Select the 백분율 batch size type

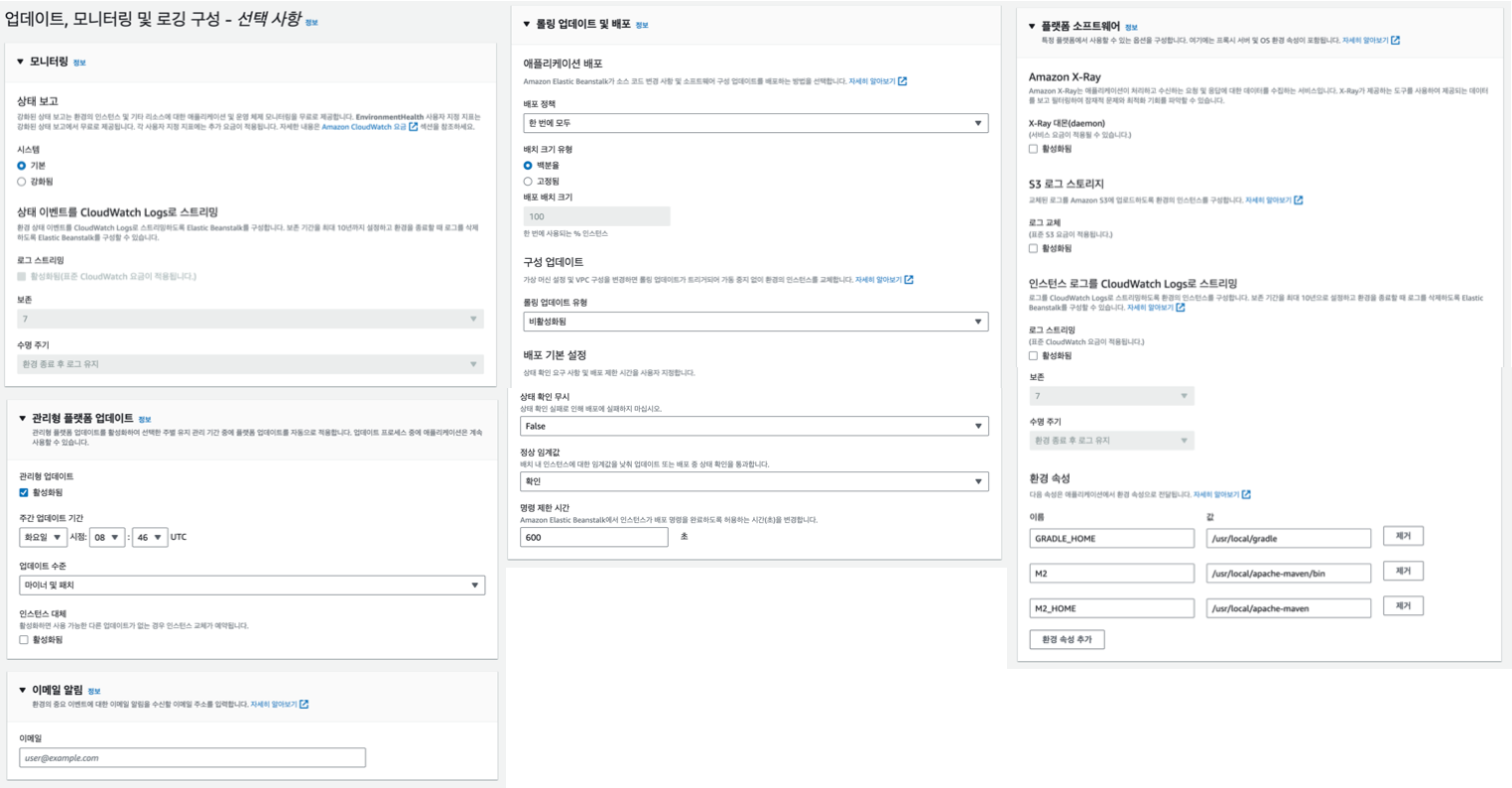coord(528,166)
